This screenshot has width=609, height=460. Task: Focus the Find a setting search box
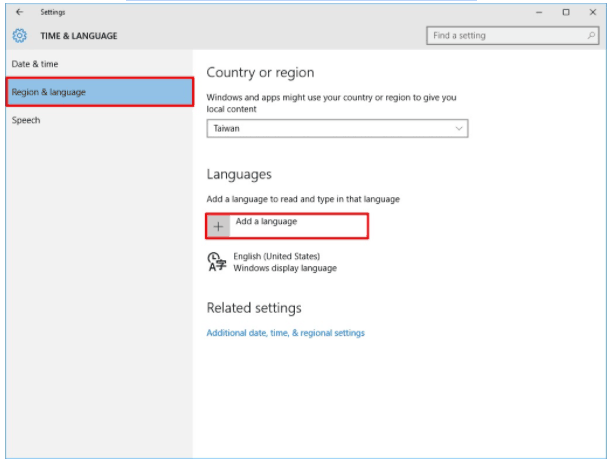click(x=505, y=36)
